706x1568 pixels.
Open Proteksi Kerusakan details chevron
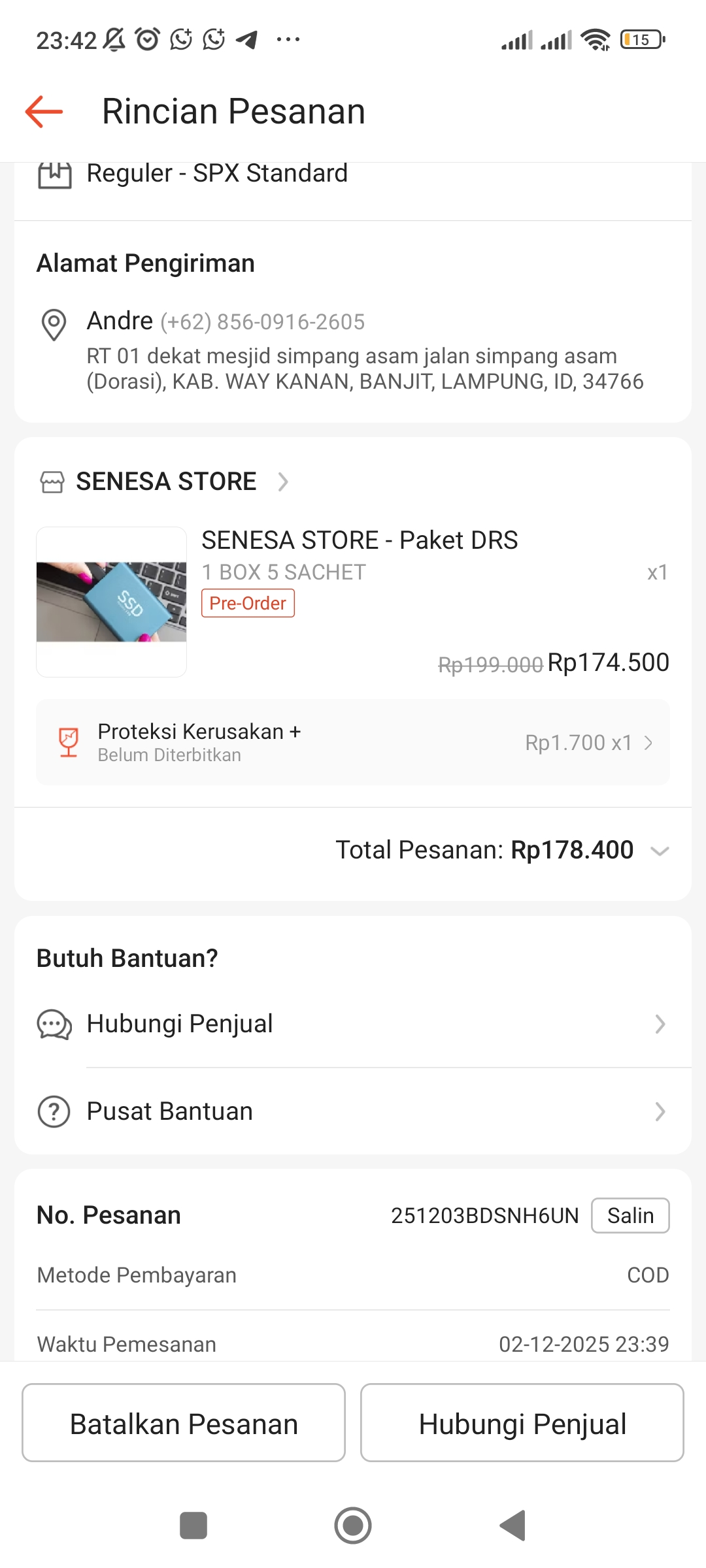pos(648,743)
